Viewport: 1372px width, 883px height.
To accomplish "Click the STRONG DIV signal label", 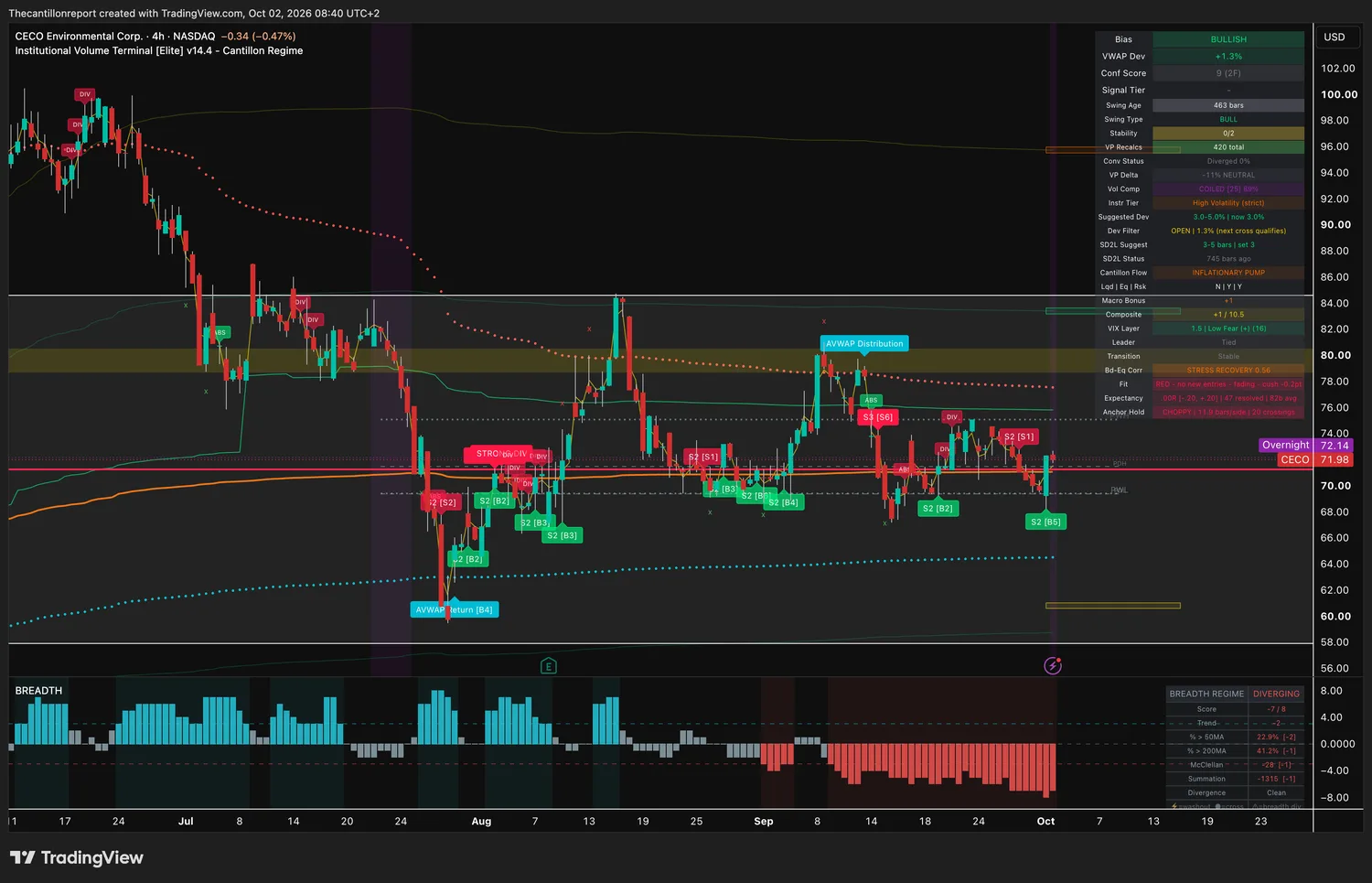I will (x=499, y=454).
